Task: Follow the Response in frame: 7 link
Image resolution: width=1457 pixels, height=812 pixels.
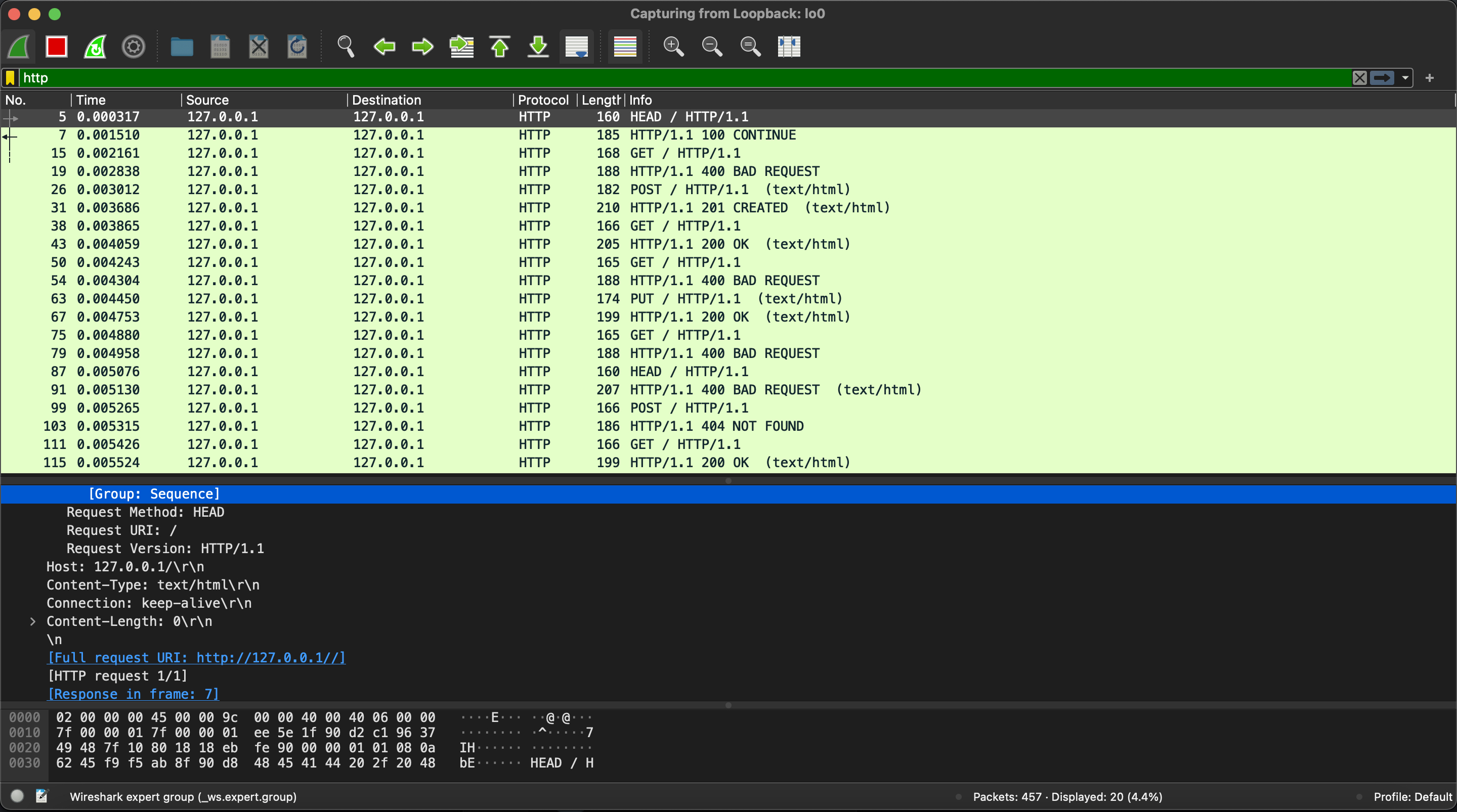Action: pos(133,694)
